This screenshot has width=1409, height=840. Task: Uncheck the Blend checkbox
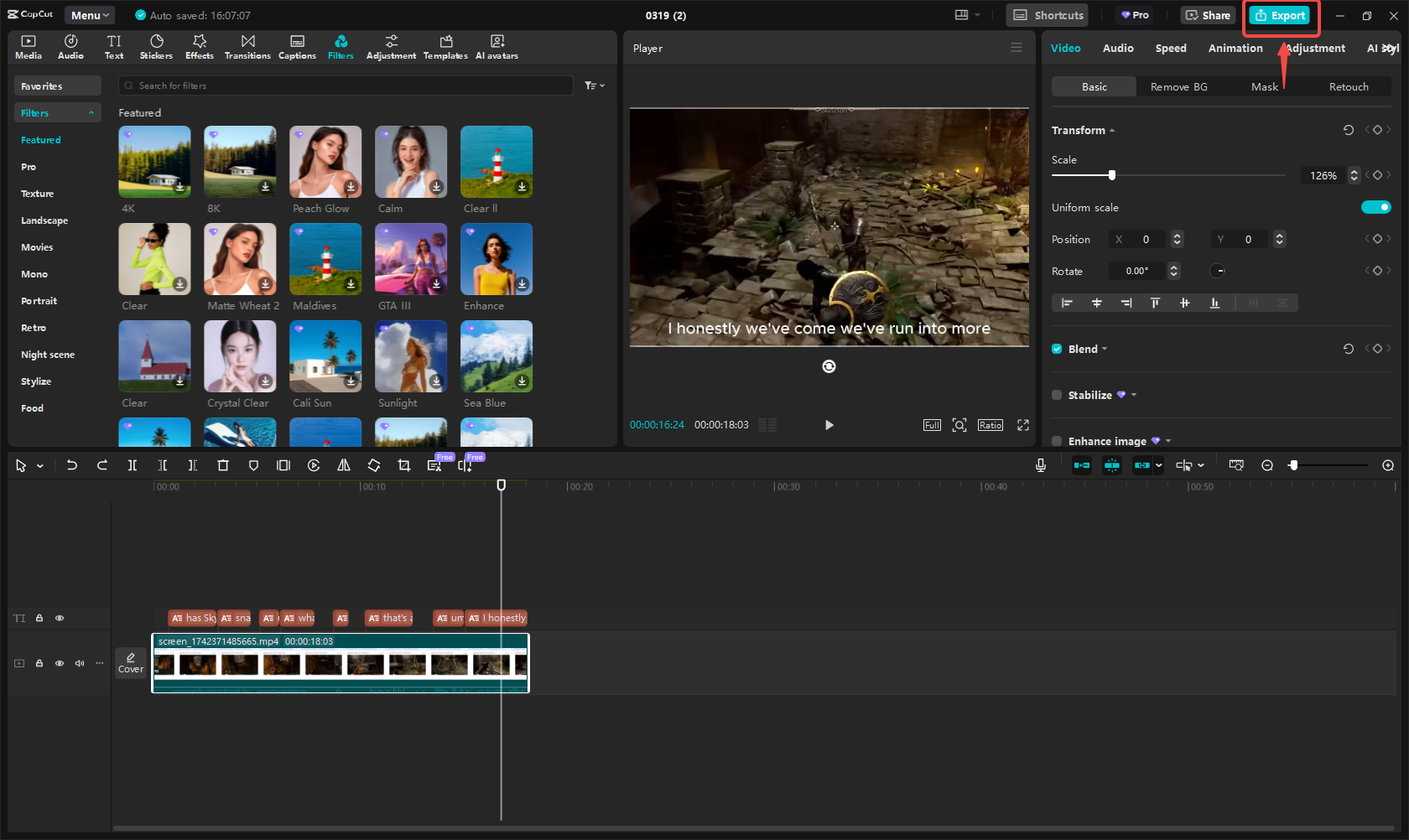pos(1057,349)
